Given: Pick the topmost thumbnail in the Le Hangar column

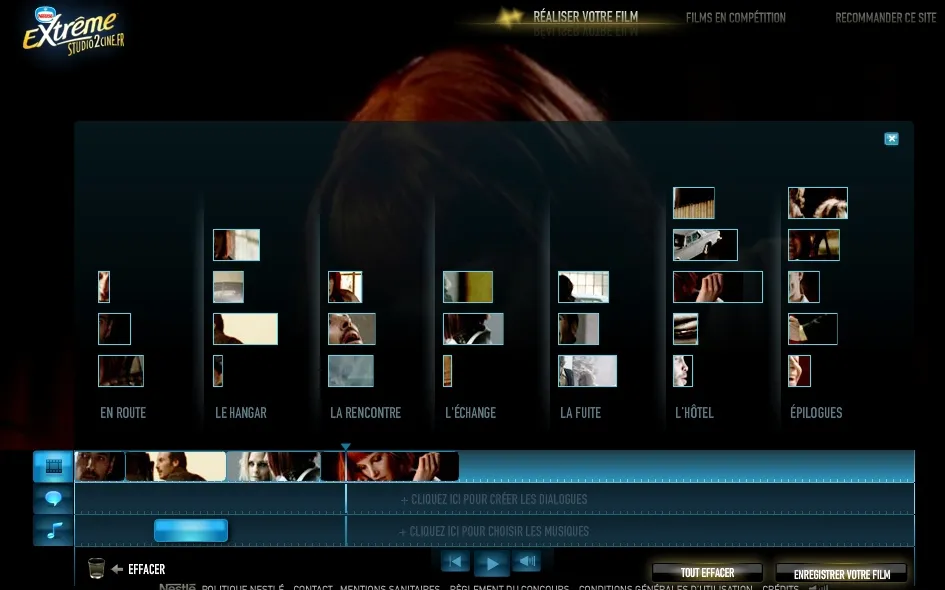Looking at the screenshot, I should [x=236, y=245].
